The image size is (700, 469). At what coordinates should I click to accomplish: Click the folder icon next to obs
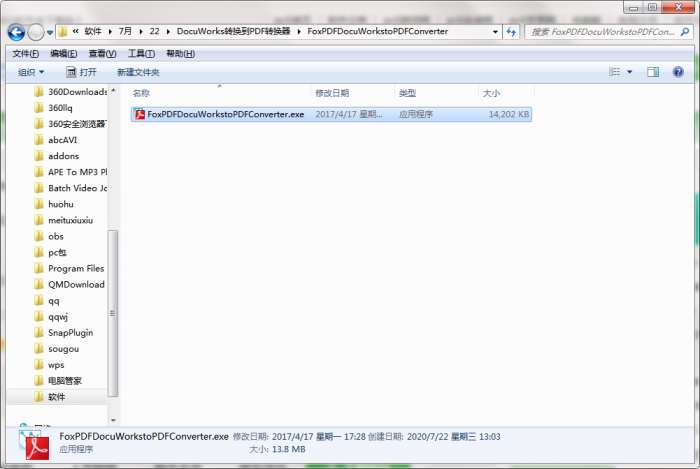[39, 236]
